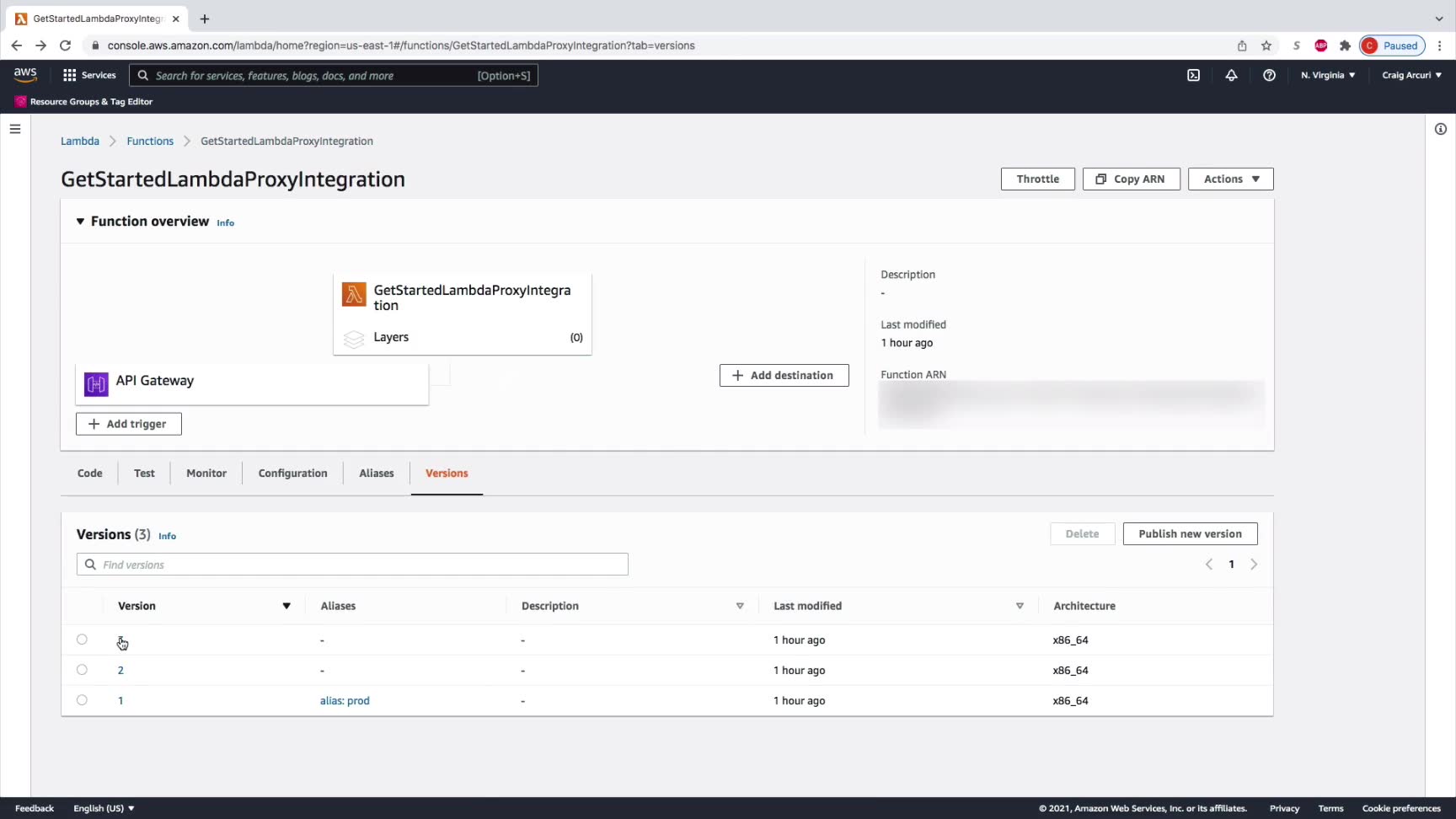The image size is (1456, 819).
Task: Reload the current page
Action: point(65,45)
